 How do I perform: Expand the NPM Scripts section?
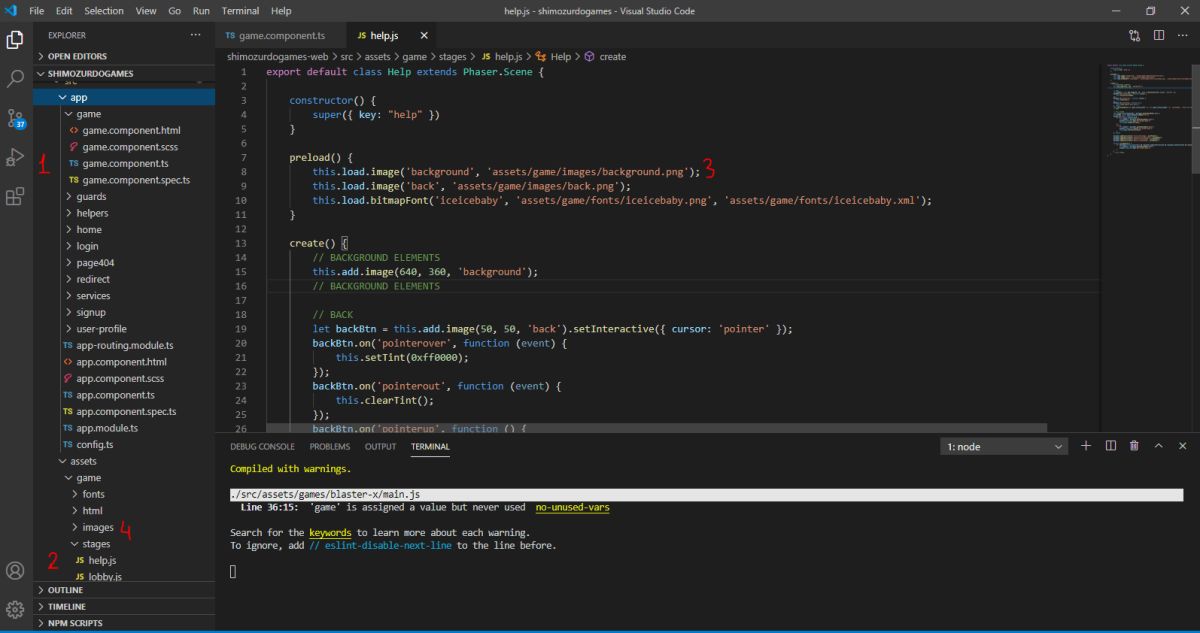[125, 623]
